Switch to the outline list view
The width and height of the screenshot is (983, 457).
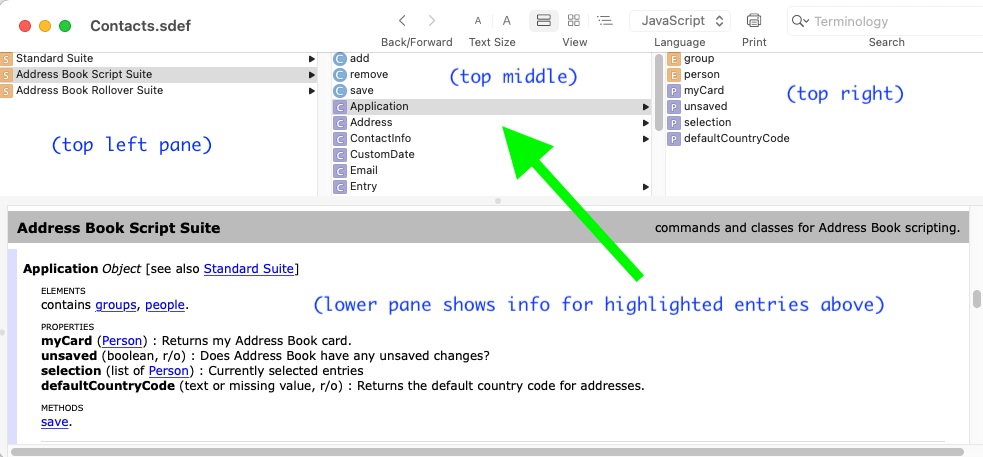pyautogui.click(x=604, y=21)
